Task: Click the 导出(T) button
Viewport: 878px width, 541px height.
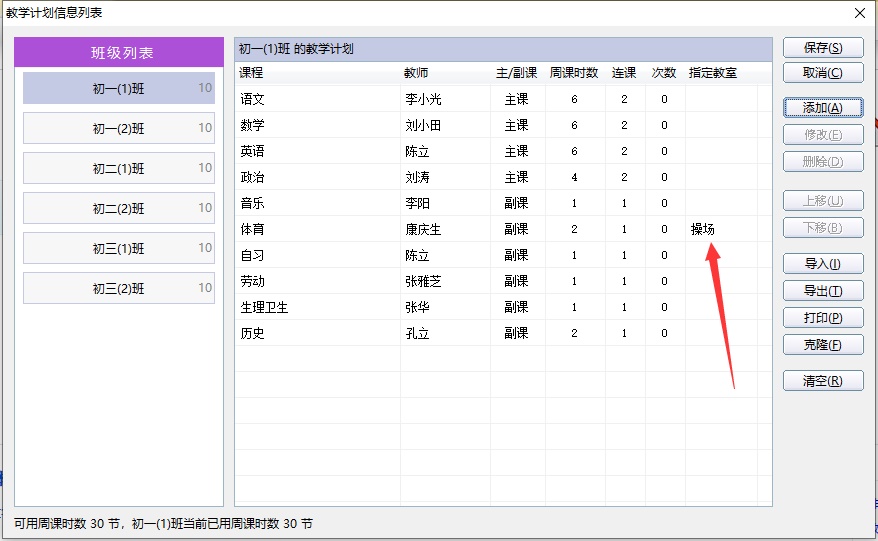Action: pos(823,291)
